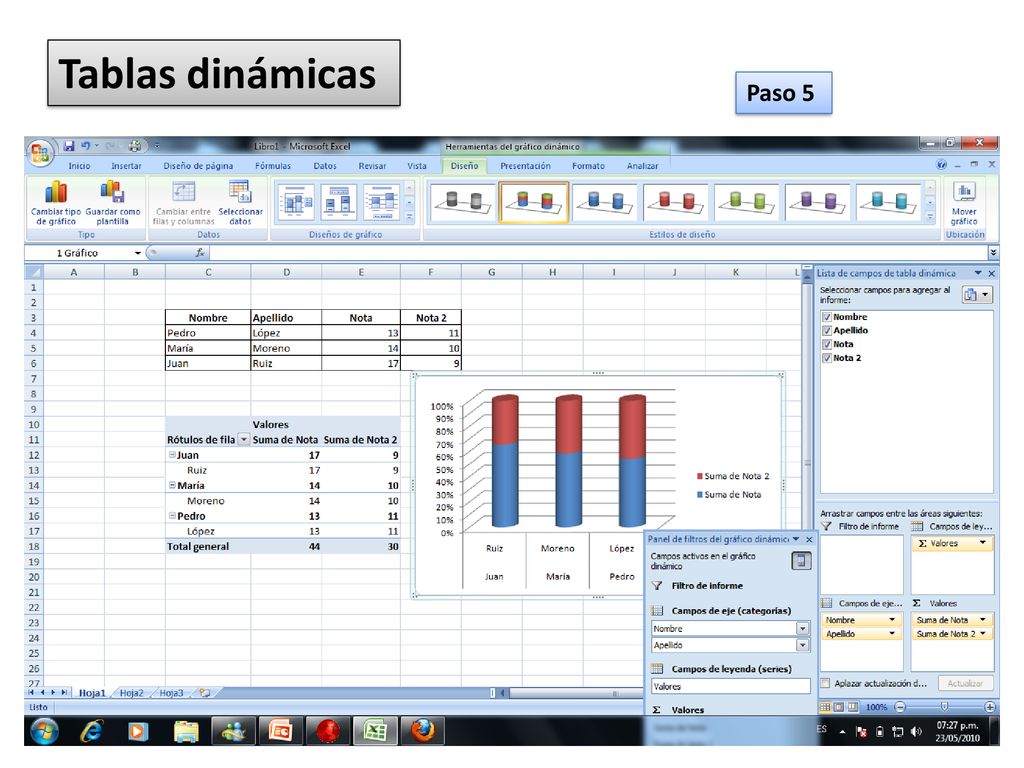
Task: Apply the red cylinder chart style
Action: [x=675, y=202]
